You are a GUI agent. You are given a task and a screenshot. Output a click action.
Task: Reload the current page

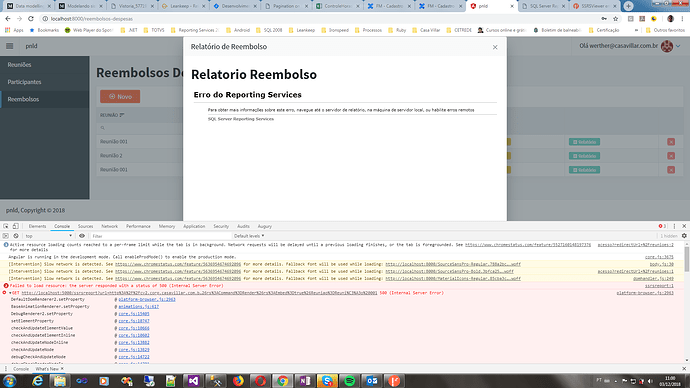(31, 19)
